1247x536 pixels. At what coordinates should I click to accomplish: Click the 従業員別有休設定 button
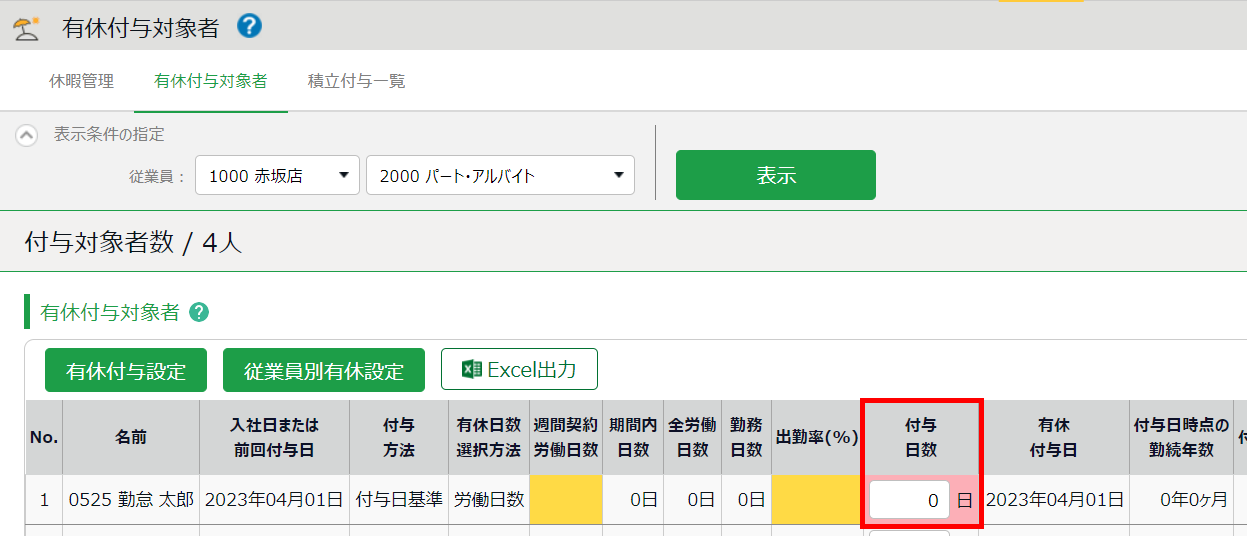324,371
